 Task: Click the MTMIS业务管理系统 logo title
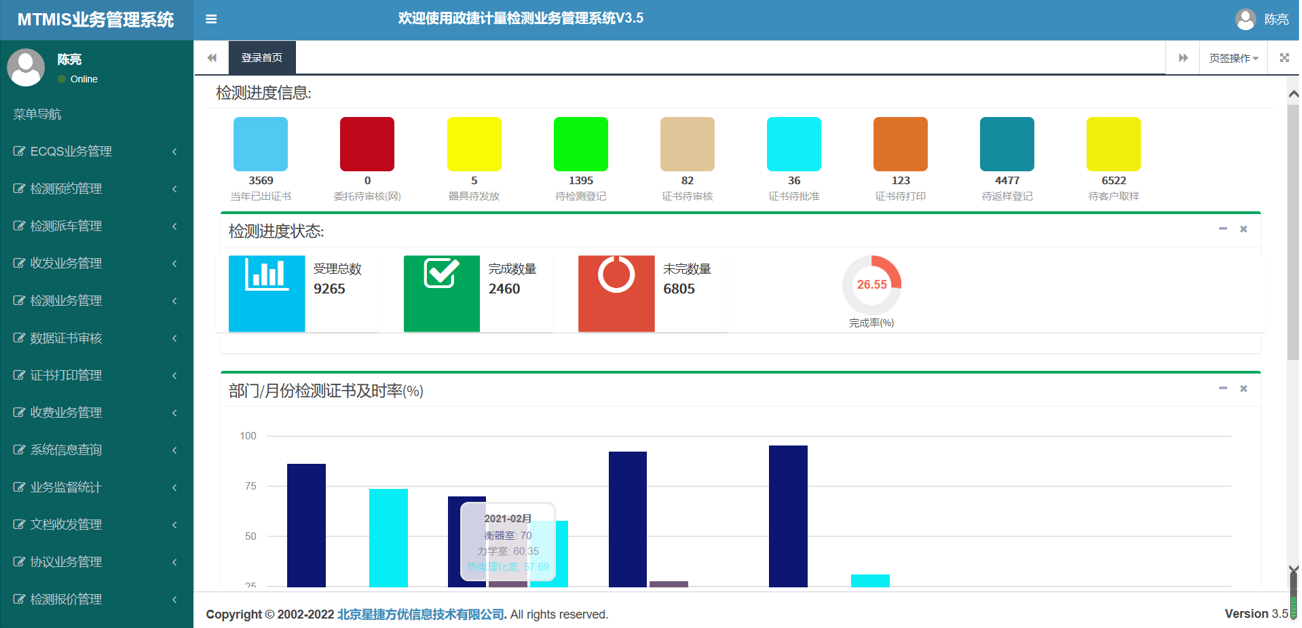coord(96,20)
